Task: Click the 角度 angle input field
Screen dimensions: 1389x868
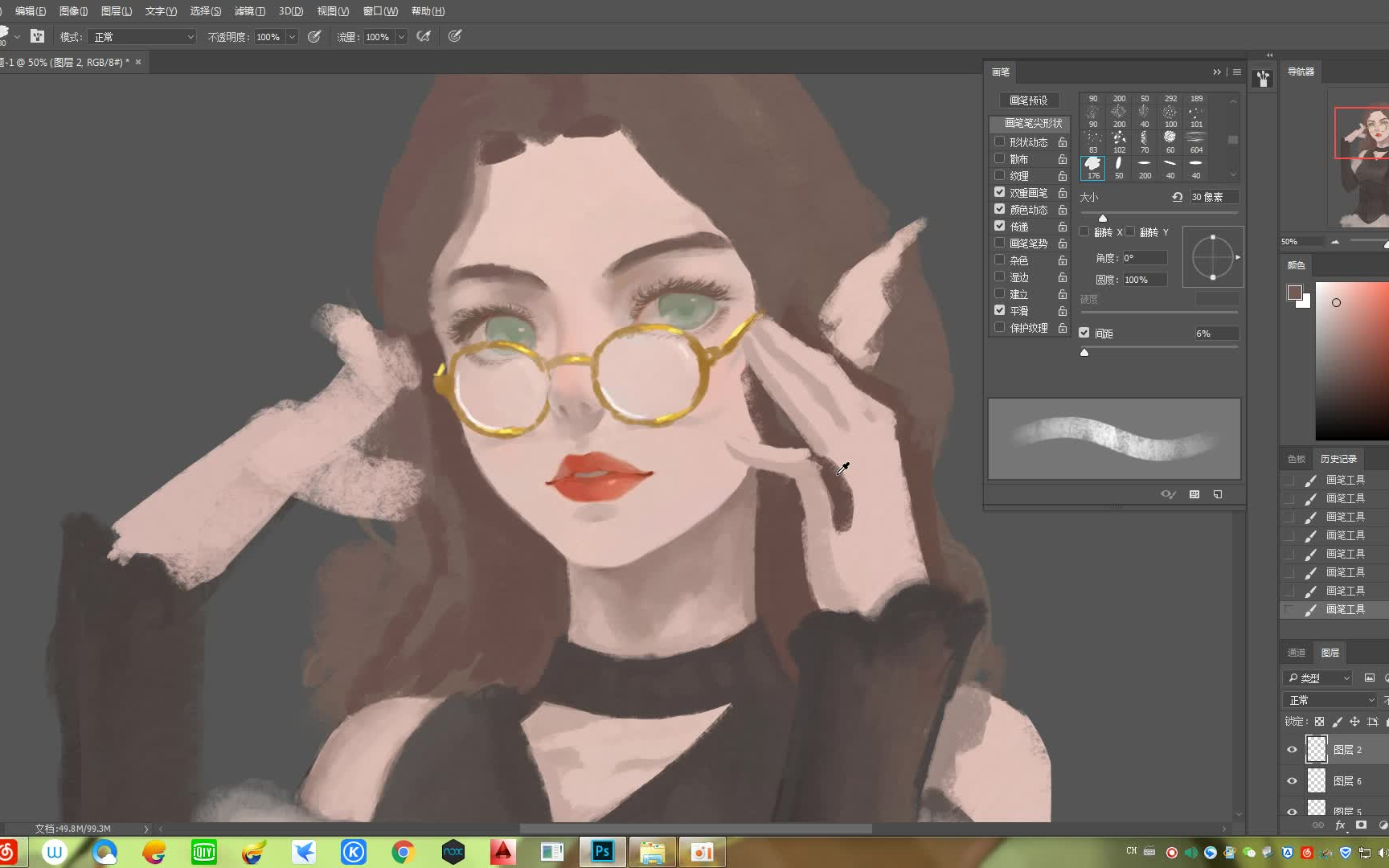Action: click(1145, 258)
